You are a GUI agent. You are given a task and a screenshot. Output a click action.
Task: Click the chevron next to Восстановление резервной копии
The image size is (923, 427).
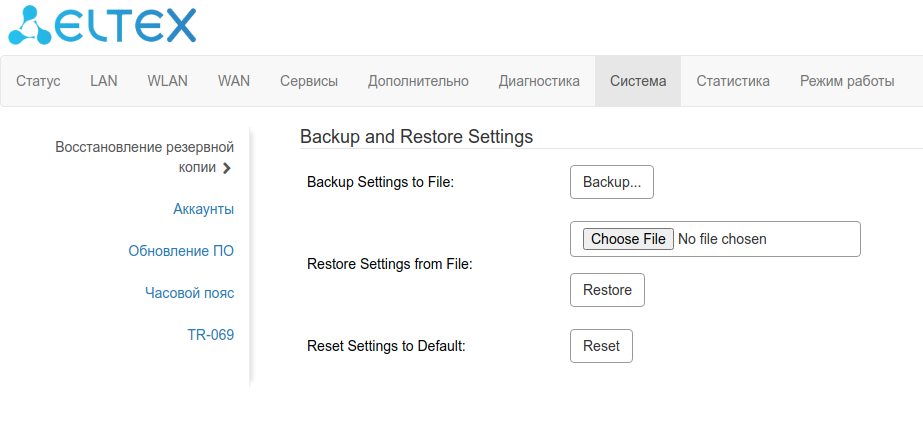pyautogui.click(x=227, y=168)
